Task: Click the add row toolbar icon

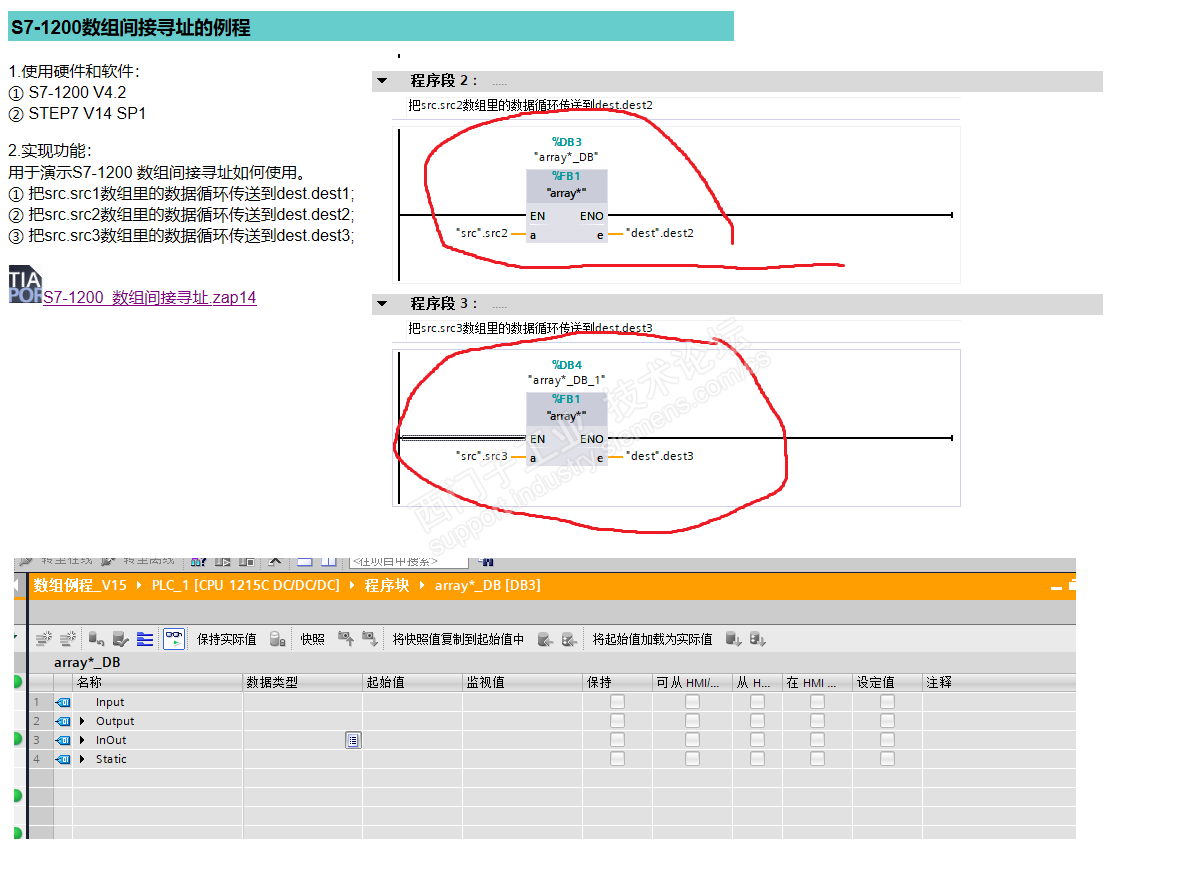Action: point(68,639)
